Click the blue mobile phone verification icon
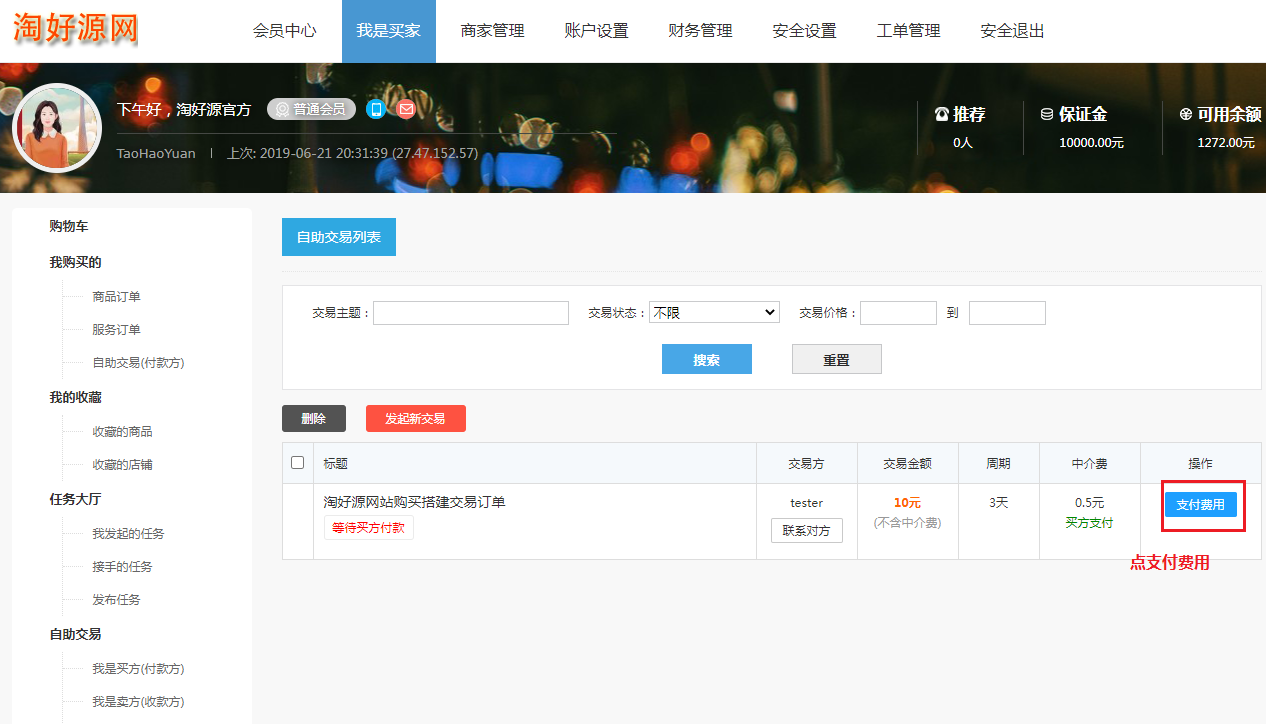 click(x=376, y=109)
